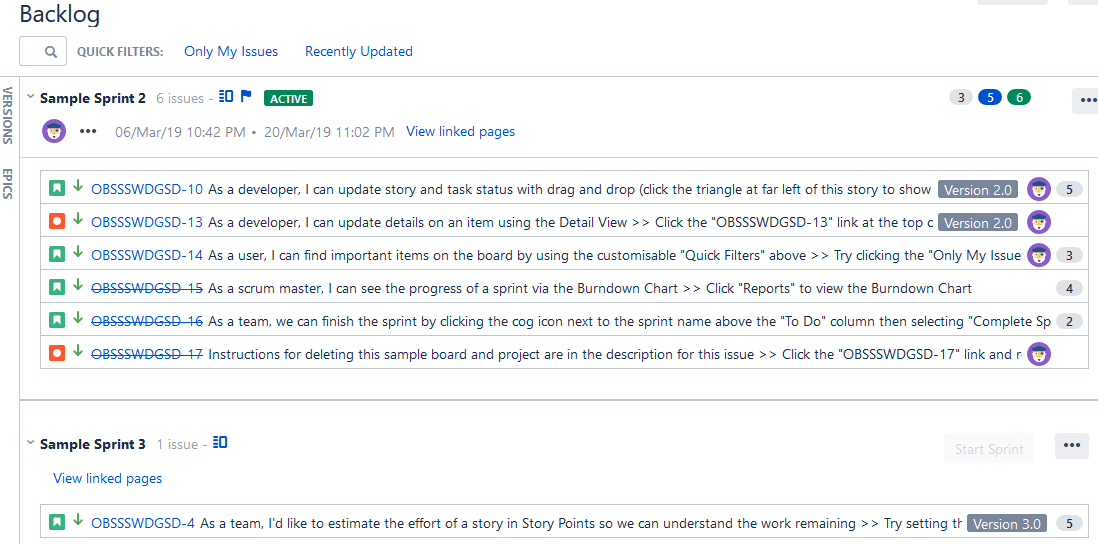1098x544 pixels.
Task: Collapse the Sample Sprint 3 section
Action: [30, 443]
